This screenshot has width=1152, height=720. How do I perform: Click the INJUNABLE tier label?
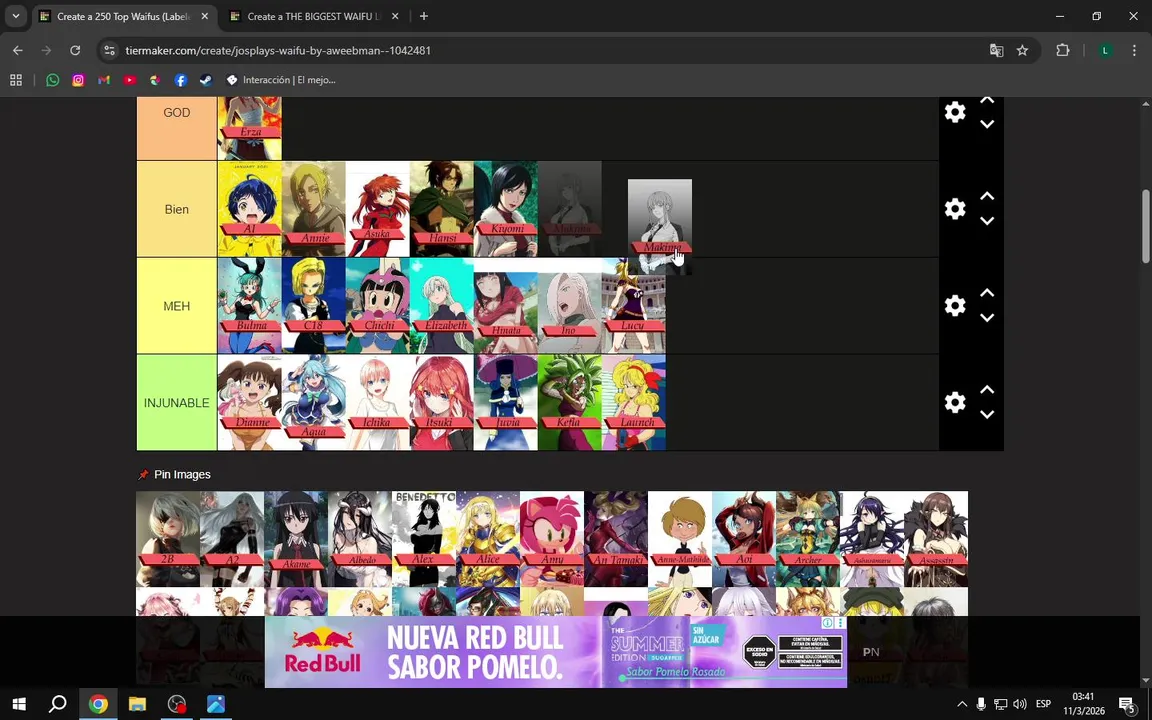[176, 403]
